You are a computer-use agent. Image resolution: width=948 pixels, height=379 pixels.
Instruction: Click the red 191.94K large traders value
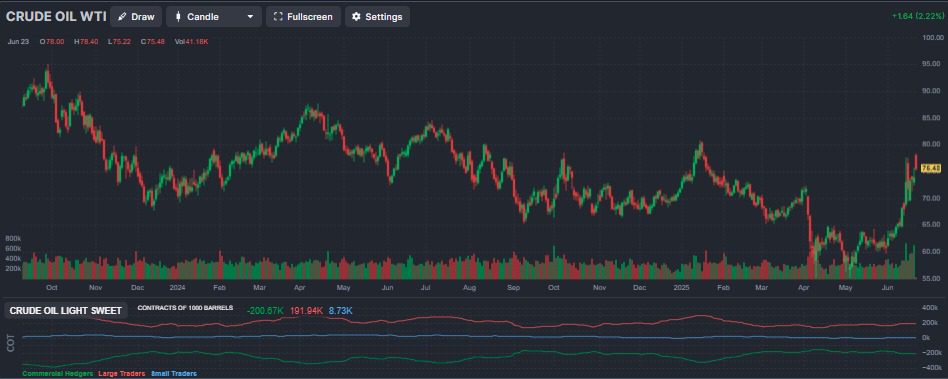(x=307, y=311)
